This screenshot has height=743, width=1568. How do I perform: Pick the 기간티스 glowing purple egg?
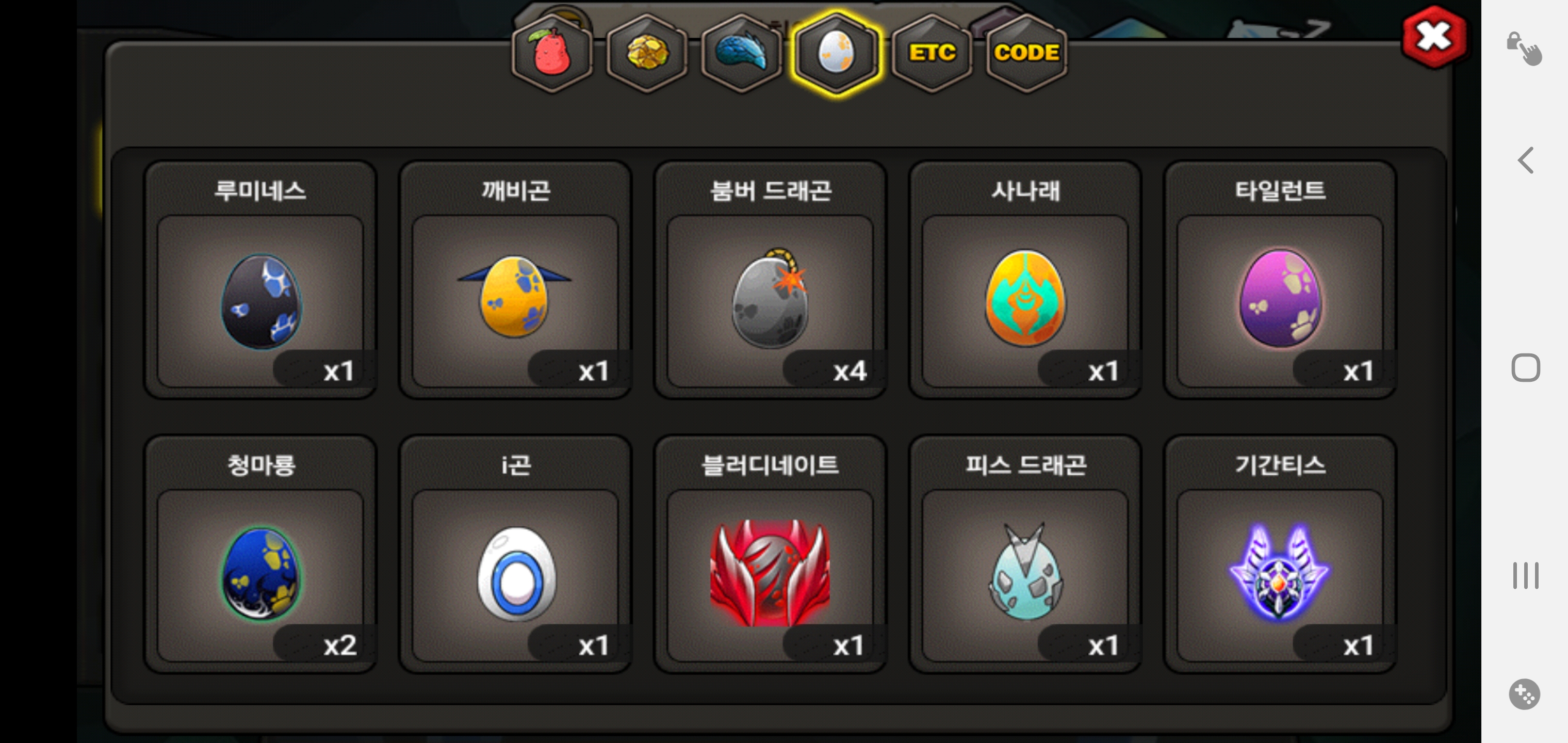(1280, 554)
